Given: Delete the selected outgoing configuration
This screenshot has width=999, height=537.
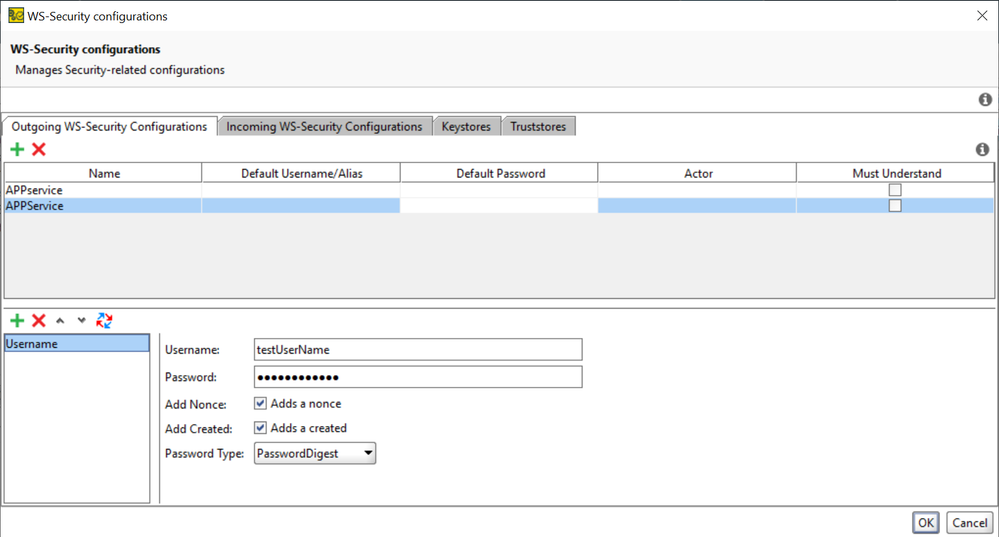Looking at the screenshot, I should (x=39, y=149).
